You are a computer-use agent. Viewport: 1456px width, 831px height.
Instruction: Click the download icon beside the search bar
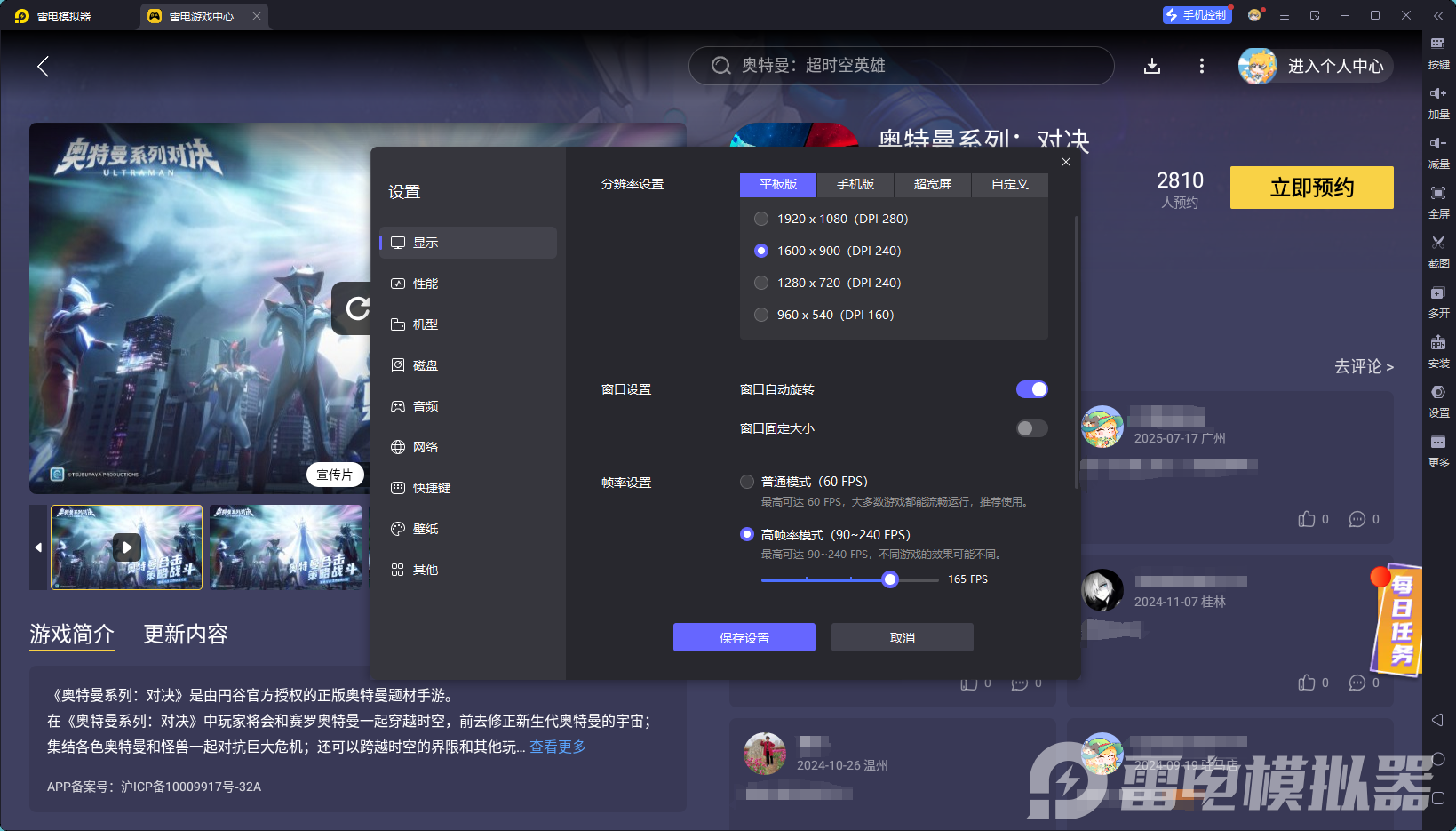tap(1152, 66)
